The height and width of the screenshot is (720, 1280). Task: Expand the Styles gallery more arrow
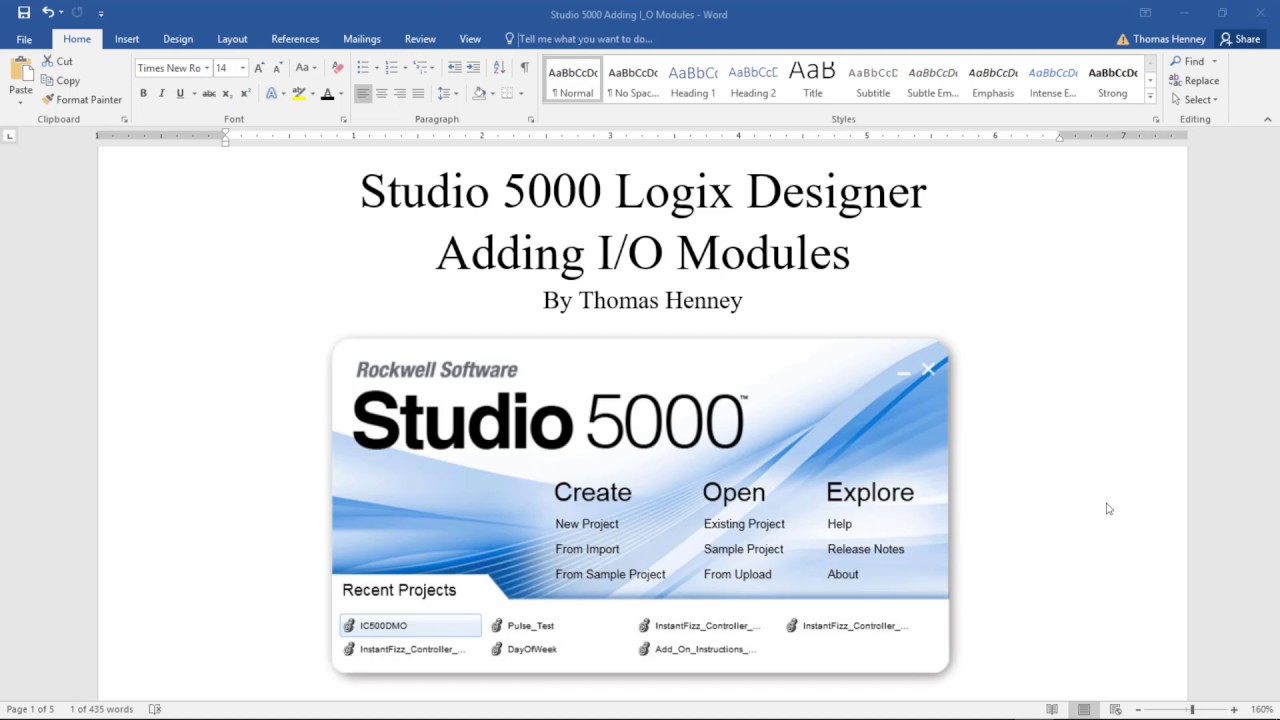point(1150,97)
